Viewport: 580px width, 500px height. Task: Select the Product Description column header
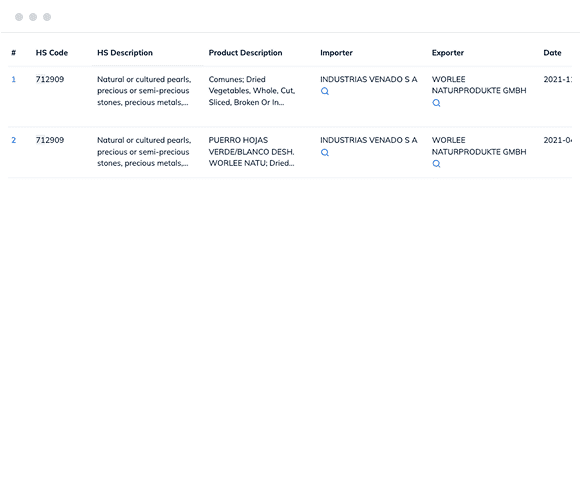click(246, 53)
